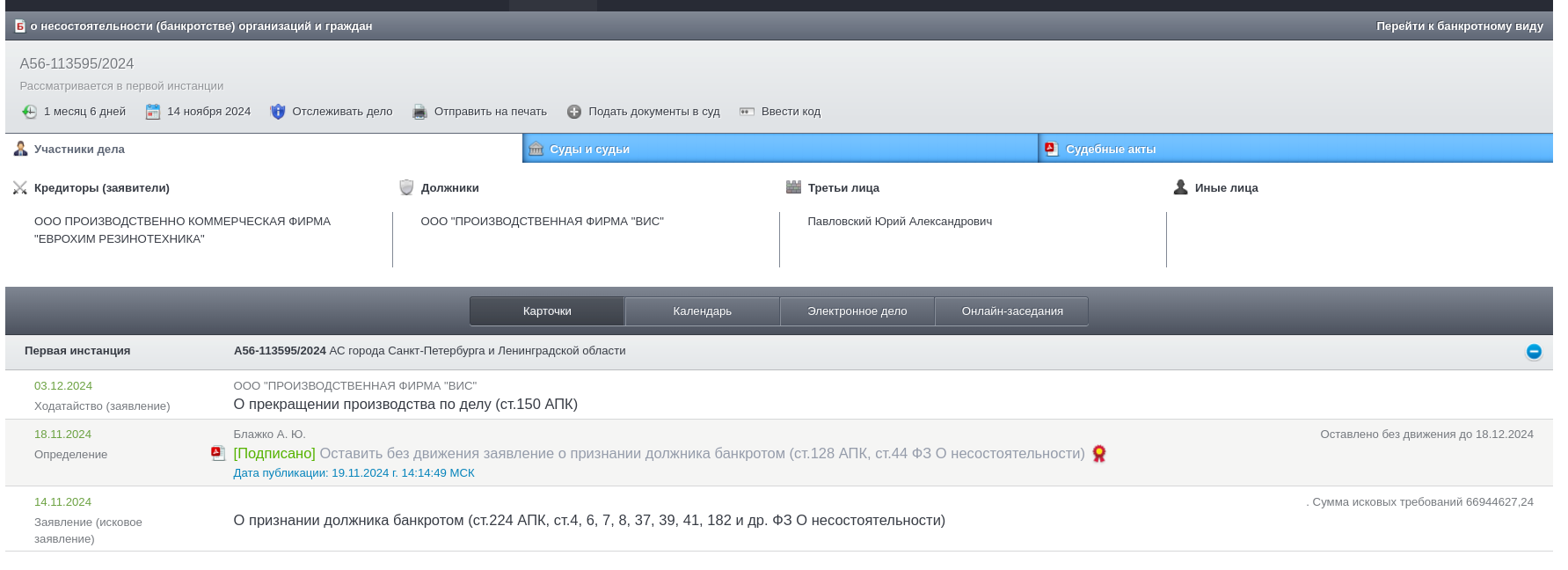Click the Иные лица person silhouette icon
The image size is (1568, 570).
pyautogui.click(x=1180, y=186)
